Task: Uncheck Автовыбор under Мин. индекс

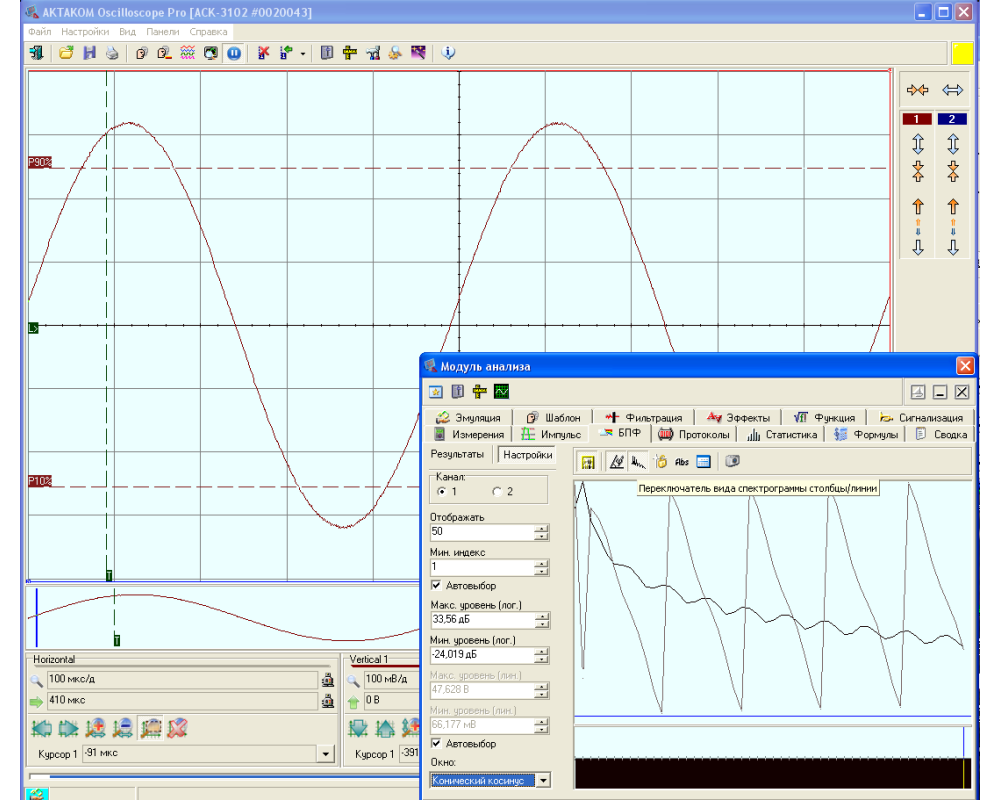Action: [x=436, y=585]
